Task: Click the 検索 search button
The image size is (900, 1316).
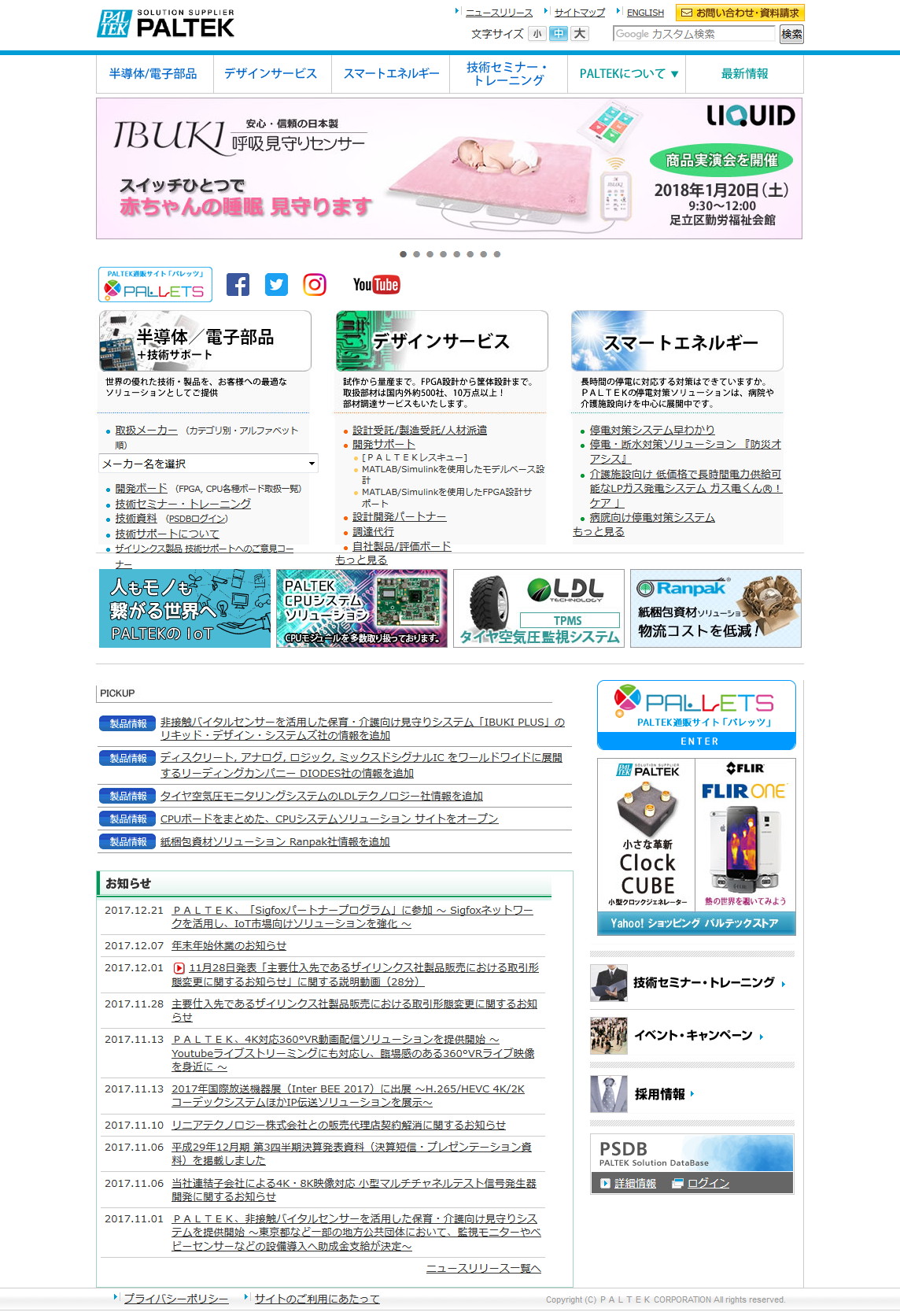Action: pos(791,34)
